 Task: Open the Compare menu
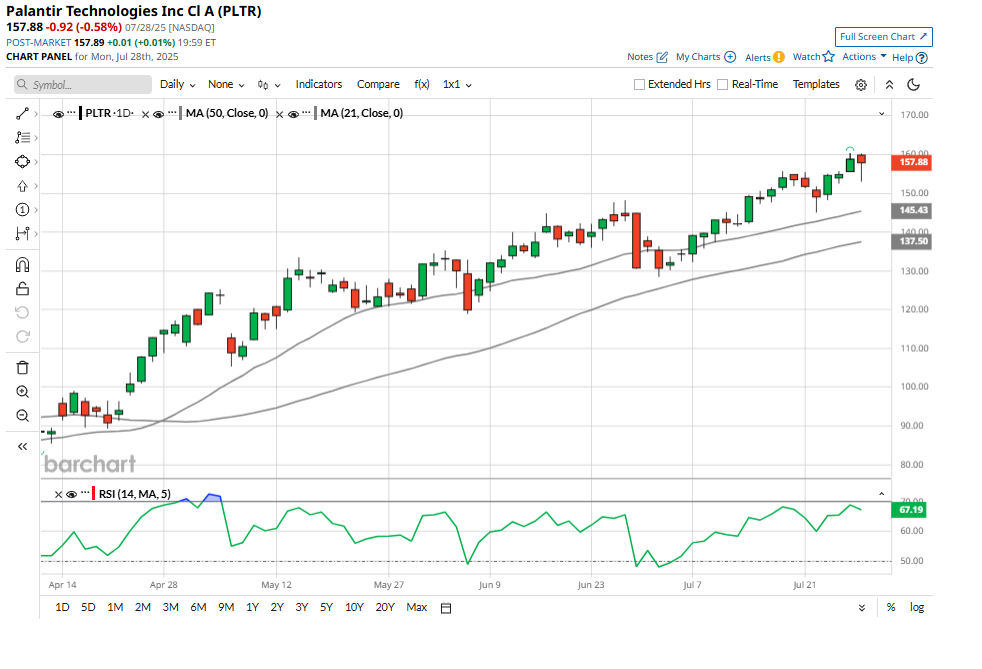click(x=378, y=85)
